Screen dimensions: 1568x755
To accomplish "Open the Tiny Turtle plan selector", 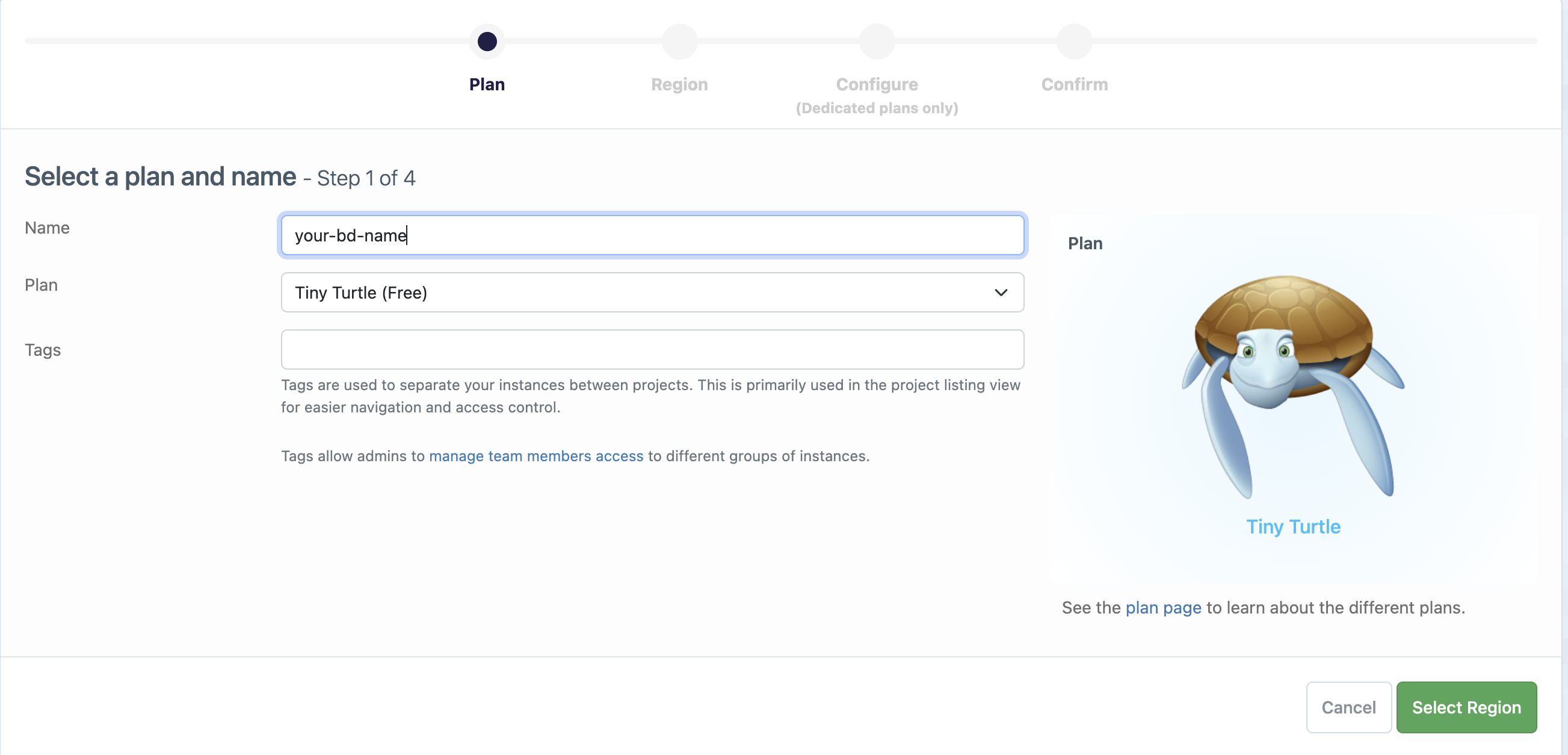I will pyautogui.click(x=653, y=292).
